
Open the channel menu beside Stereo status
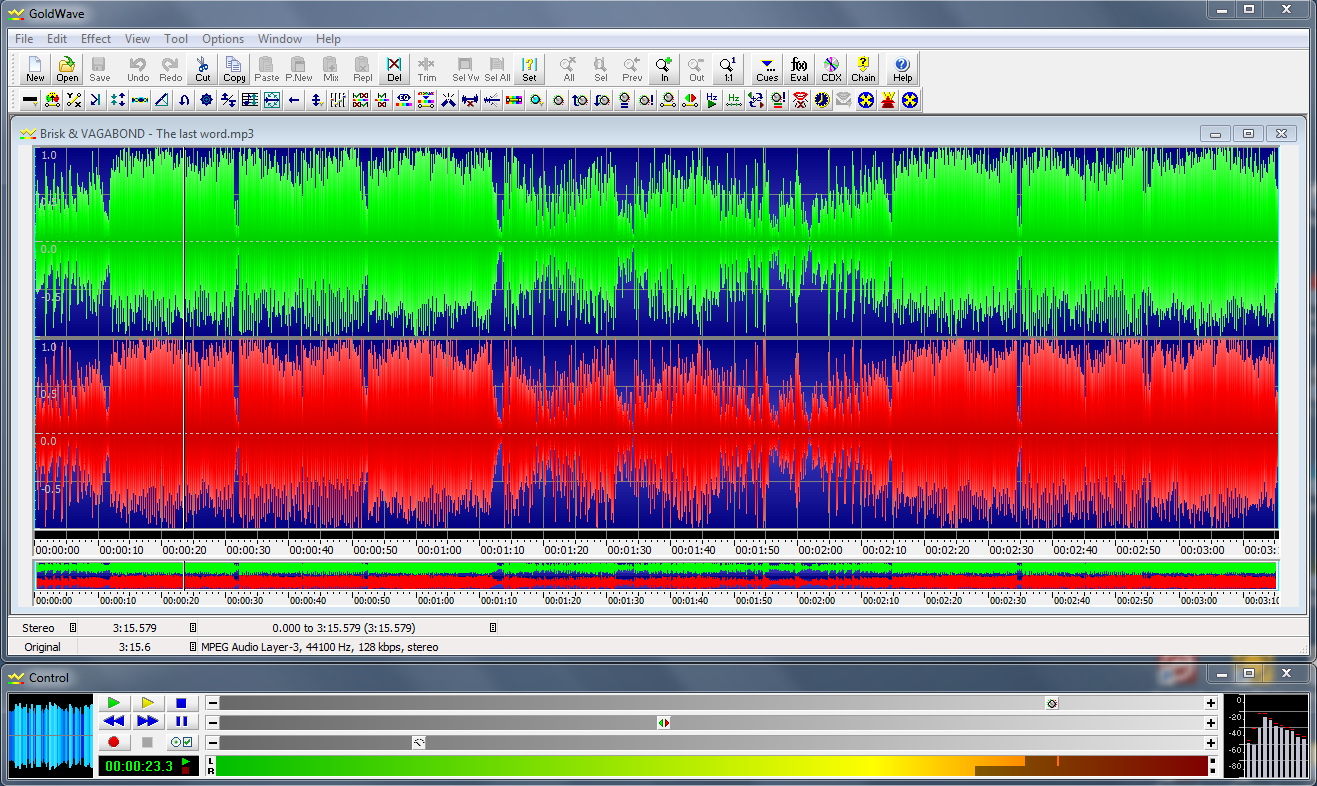tap(73, 628)
